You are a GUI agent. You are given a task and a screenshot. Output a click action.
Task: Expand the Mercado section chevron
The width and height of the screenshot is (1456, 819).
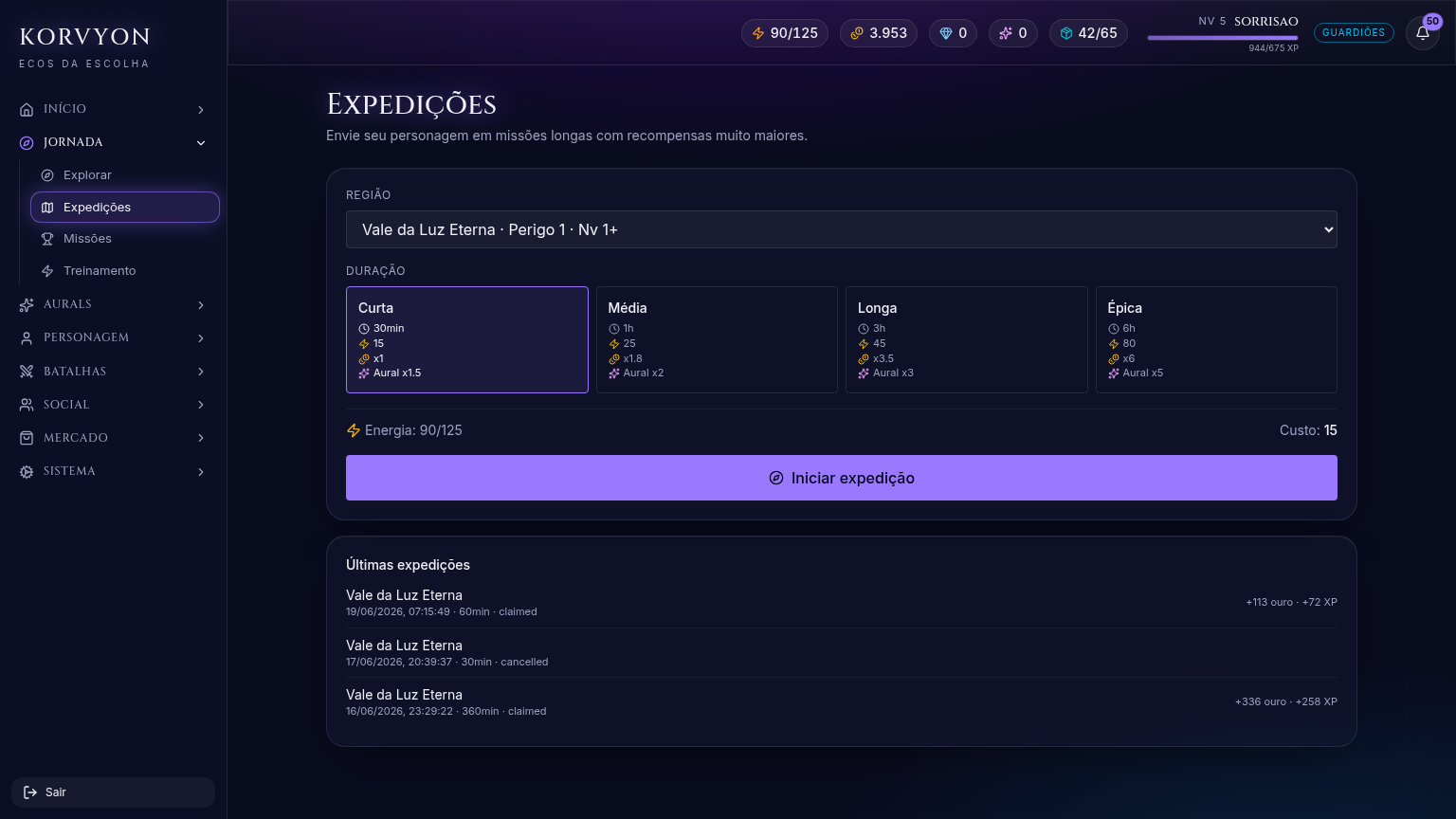coord(201,438)
